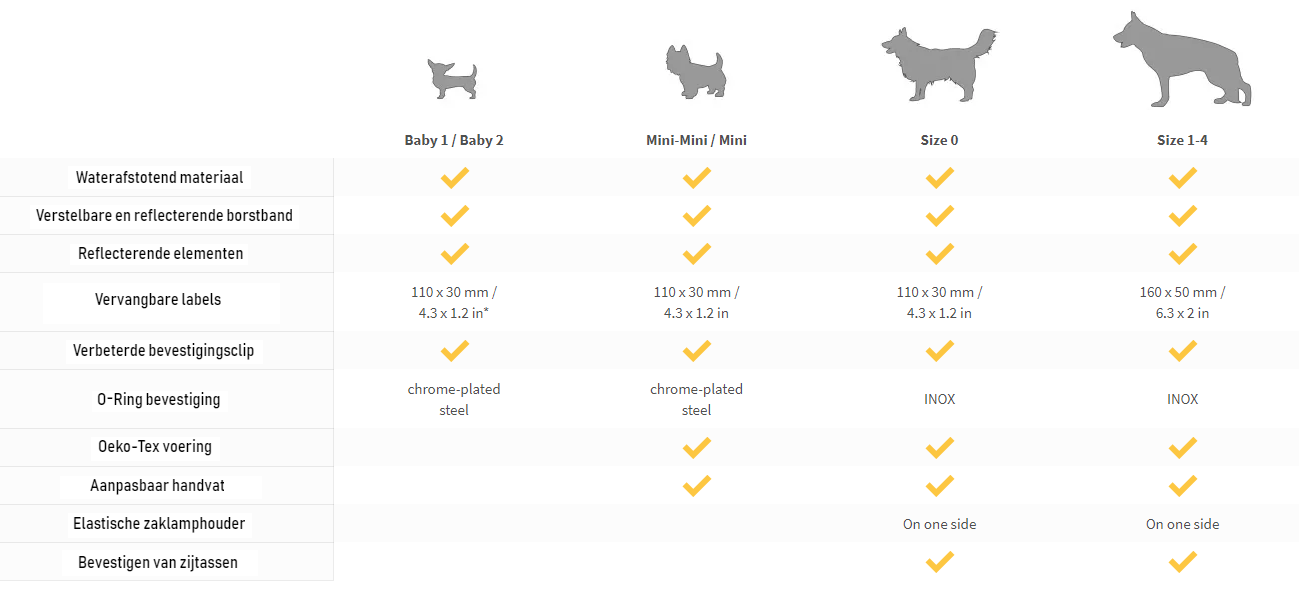
Task: Select the Mini-Mini / Mini column header
Action: pyautogui.click(x=696, y=140)
